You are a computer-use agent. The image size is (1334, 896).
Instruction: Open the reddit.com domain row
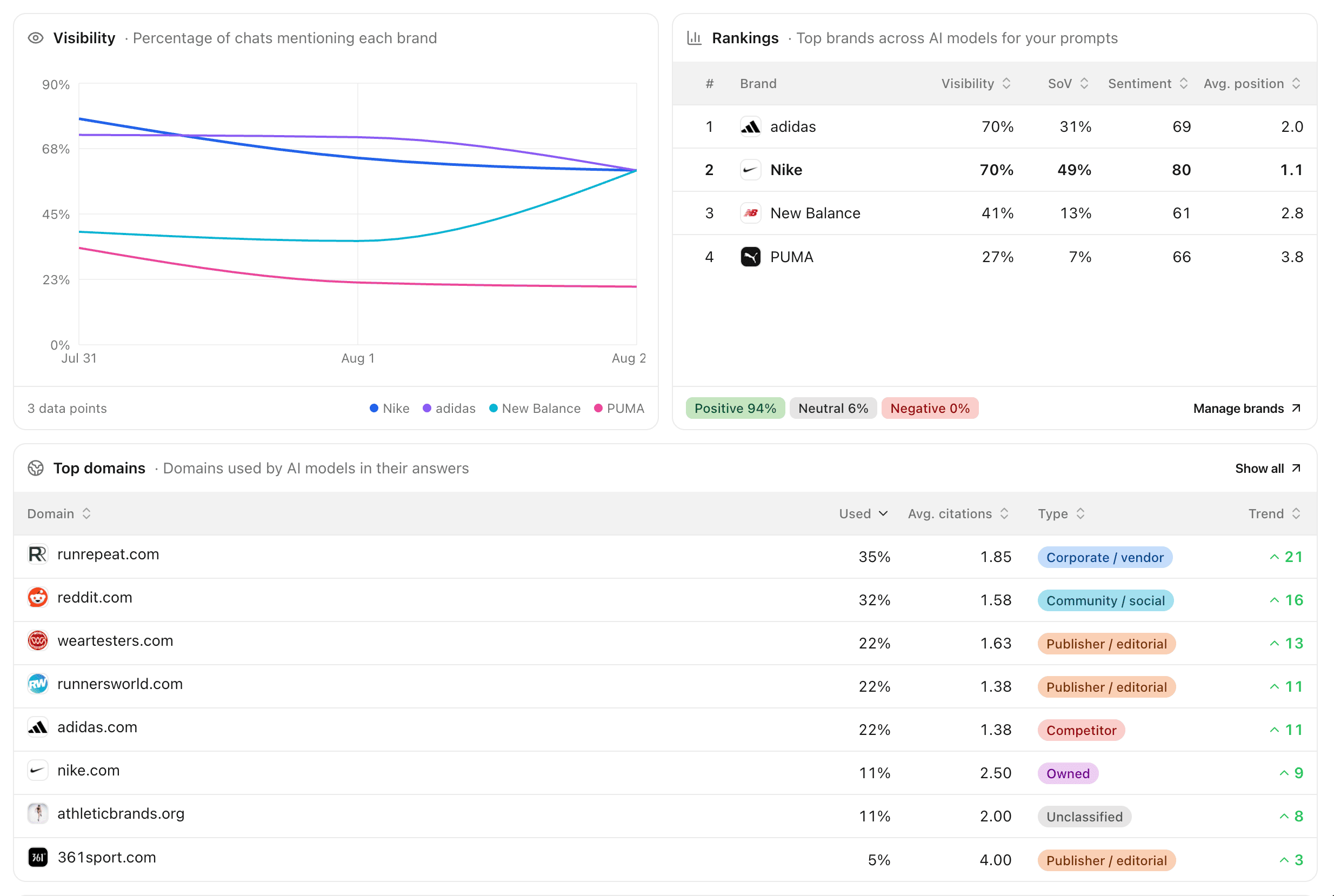click(665, 600)
